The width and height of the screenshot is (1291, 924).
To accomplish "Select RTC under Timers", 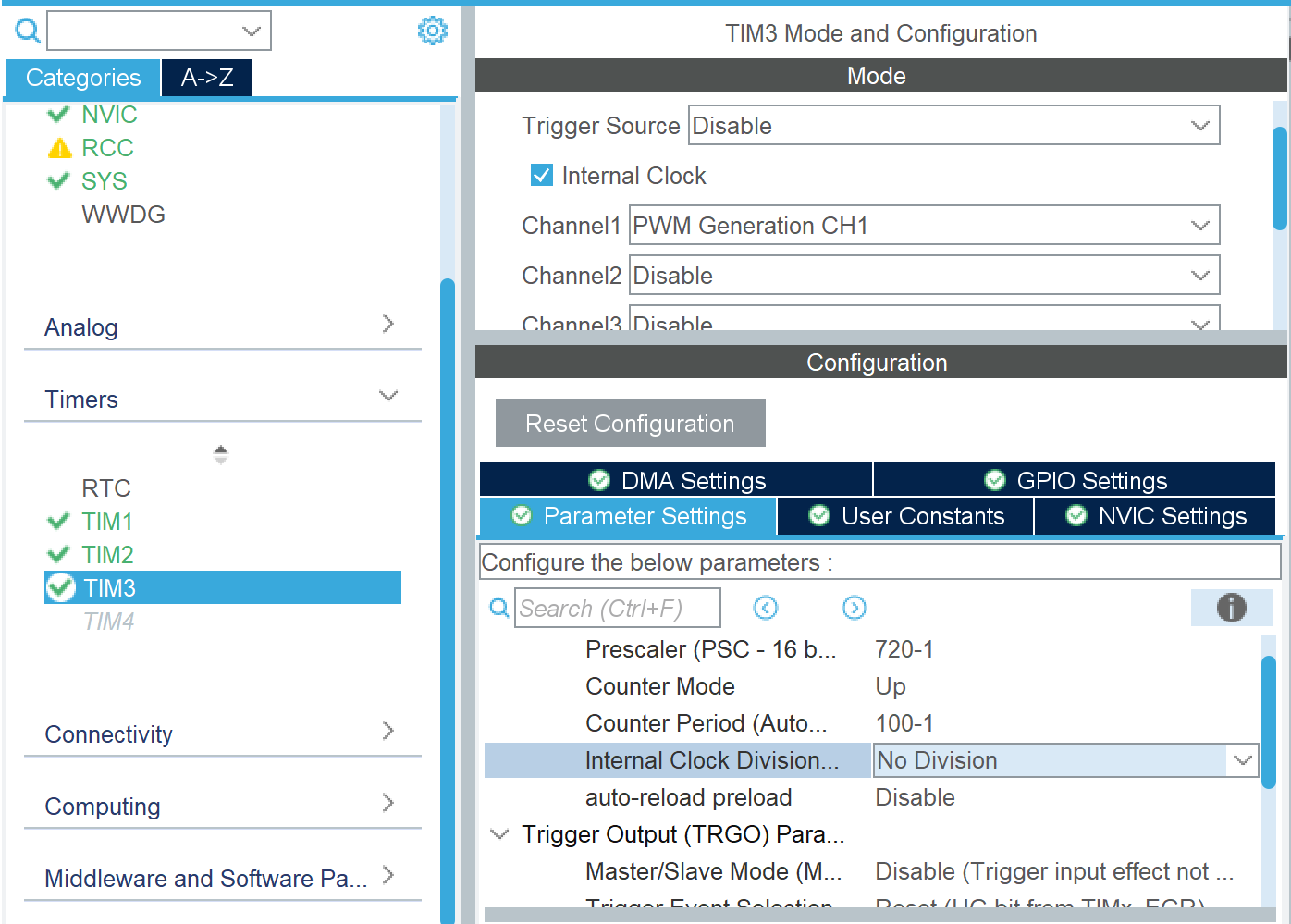I will (106, 488).
